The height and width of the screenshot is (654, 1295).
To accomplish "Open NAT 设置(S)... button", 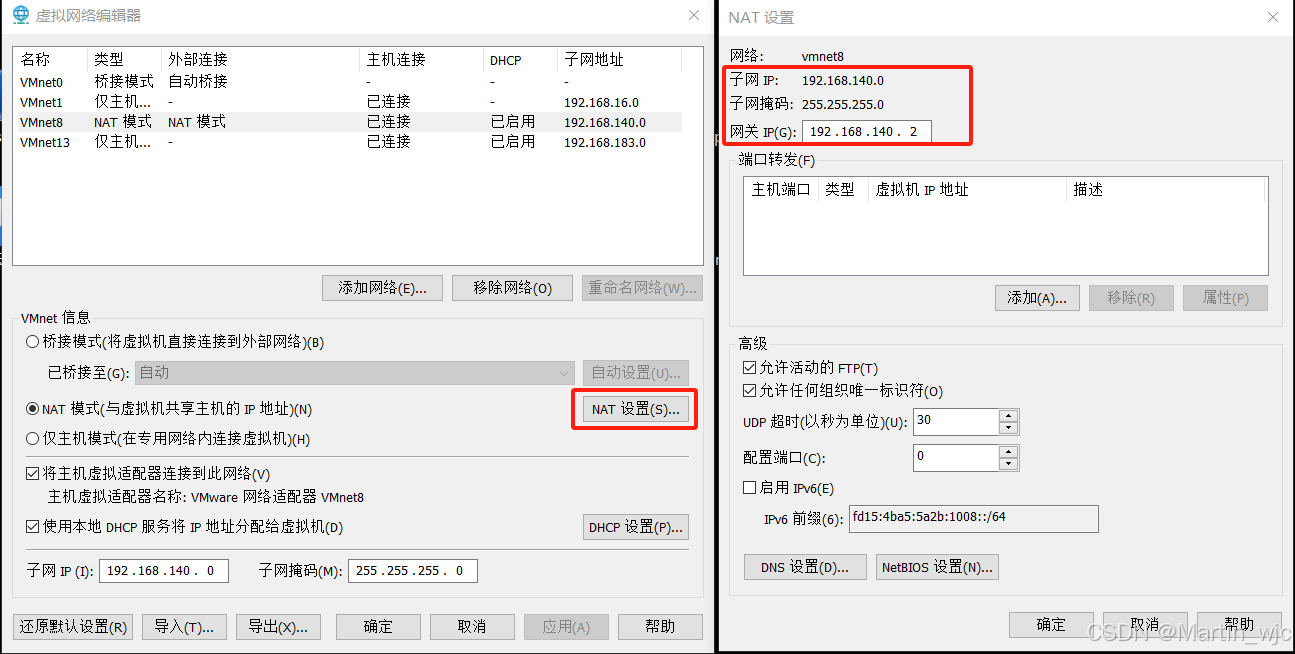I will [635, 409].
